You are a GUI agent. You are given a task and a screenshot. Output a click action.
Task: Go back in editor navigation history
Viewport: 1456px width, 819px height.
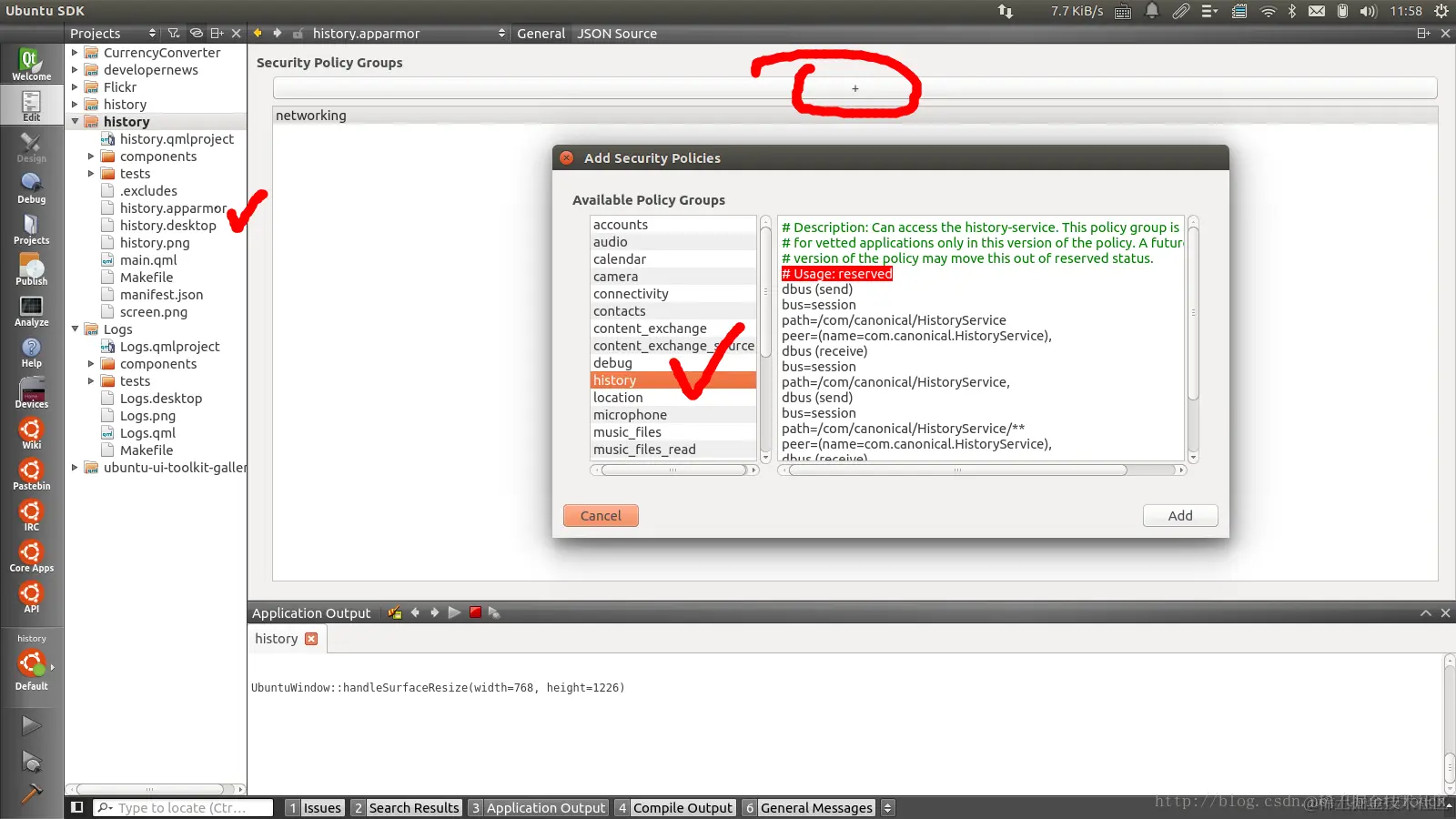point(258,33)
